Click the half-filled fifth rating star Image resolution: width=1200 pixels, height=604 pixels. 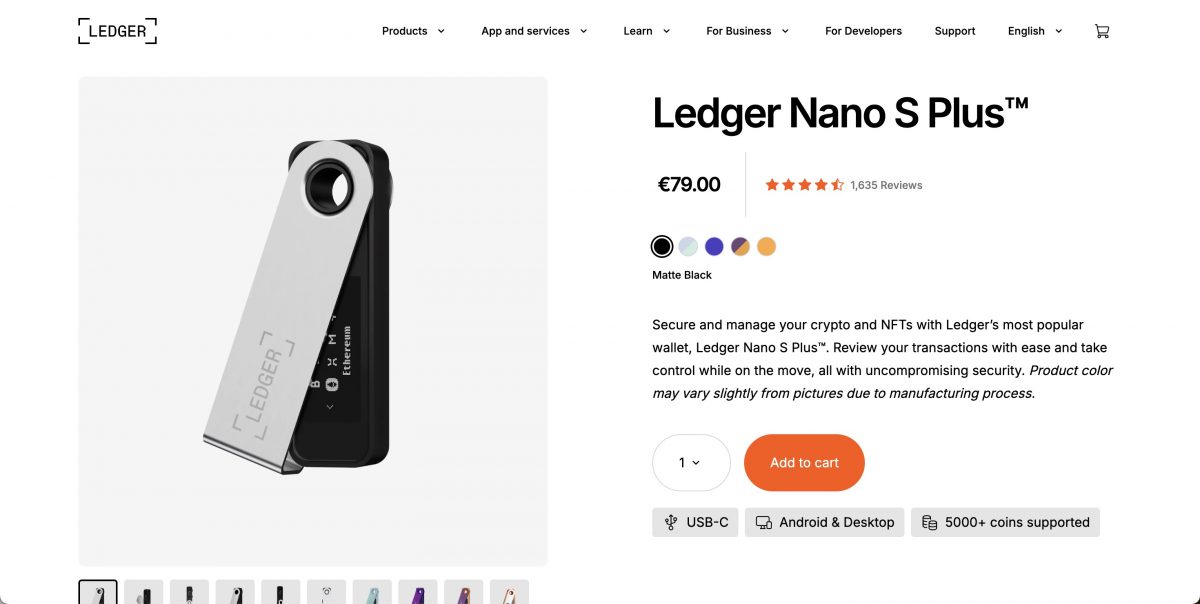[838, 184]
